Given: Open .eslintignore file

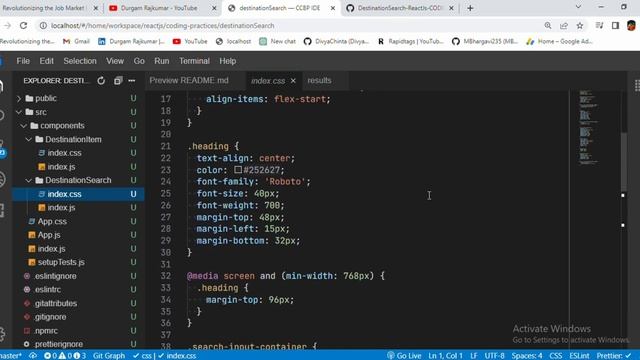Looking at the screenshot, I should pyautogui.click(x=55, y=276).
